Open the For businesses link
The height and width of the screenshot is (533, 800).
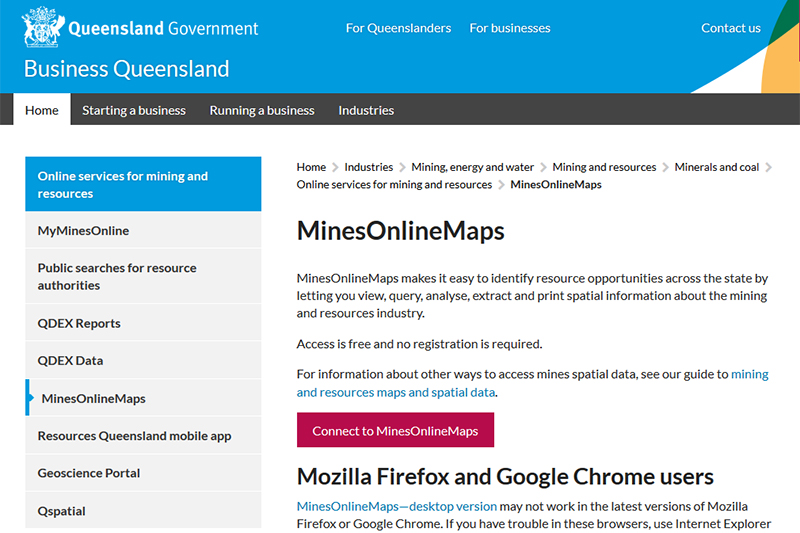pyautogui.click(x=509, y=28)
